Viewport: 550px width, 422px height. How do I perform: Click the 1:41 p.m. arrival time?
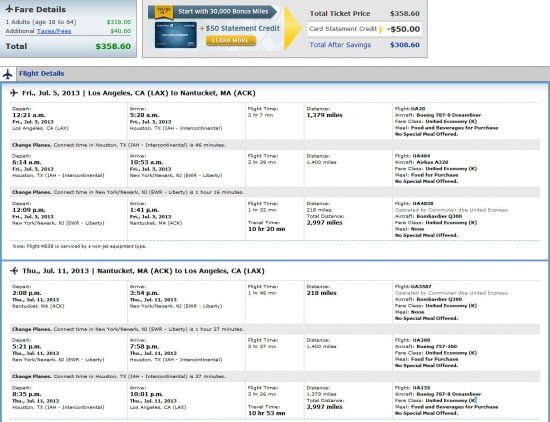(145, 210)
